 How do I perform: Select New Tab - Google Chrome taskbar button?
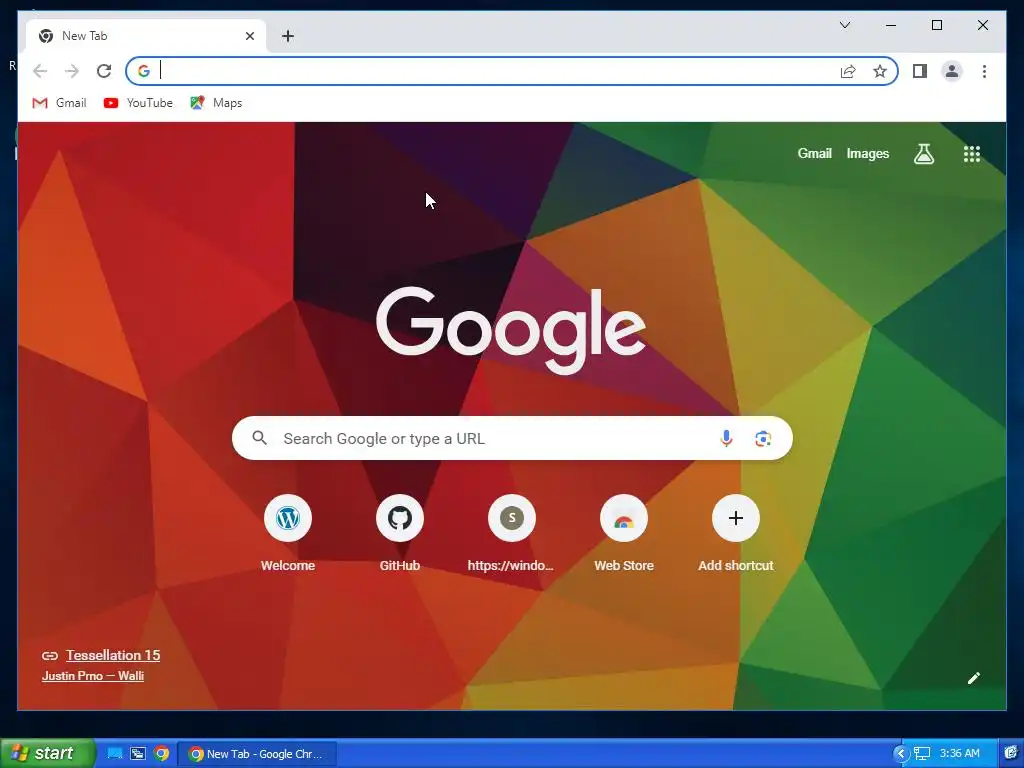(257, 754)
